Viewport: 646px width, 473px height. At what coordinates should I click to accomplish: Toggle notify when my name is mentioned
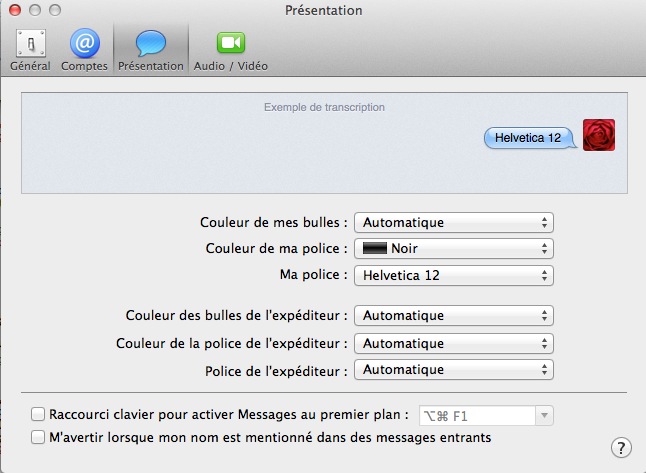pos(38,437)
